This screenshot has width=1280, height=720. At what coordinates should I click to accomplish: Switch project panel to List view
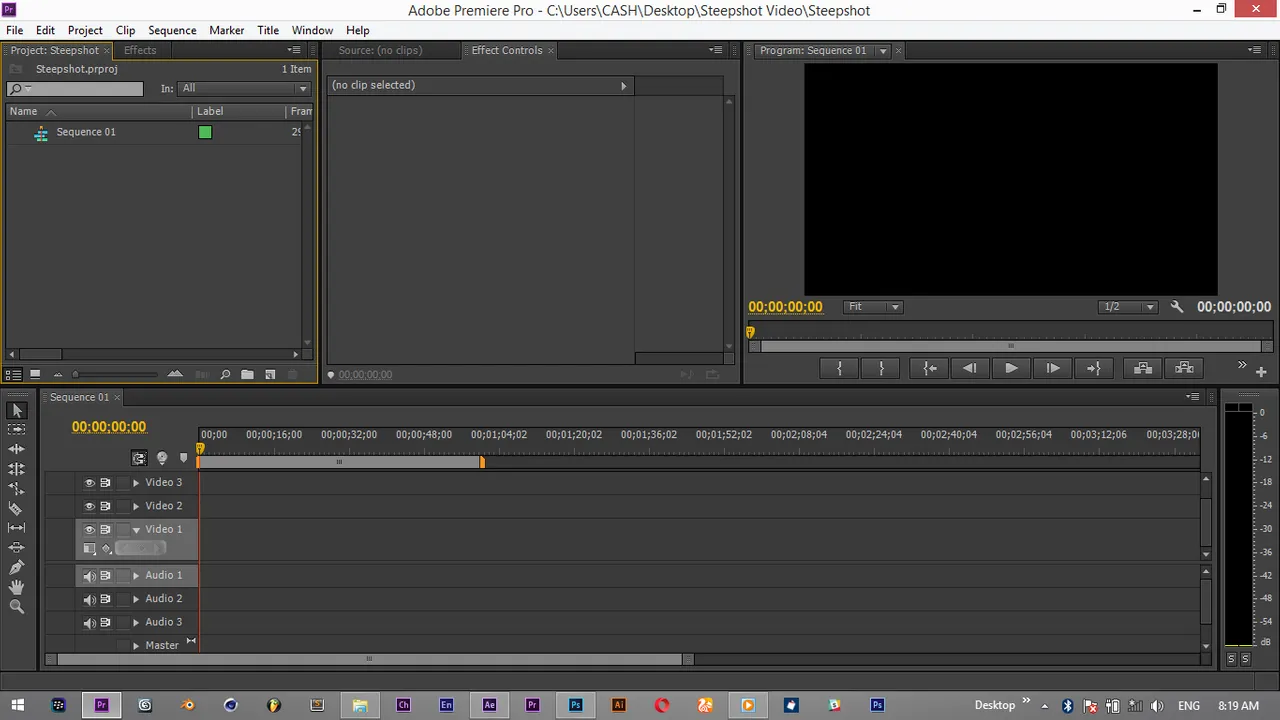(x=14, y=375)
